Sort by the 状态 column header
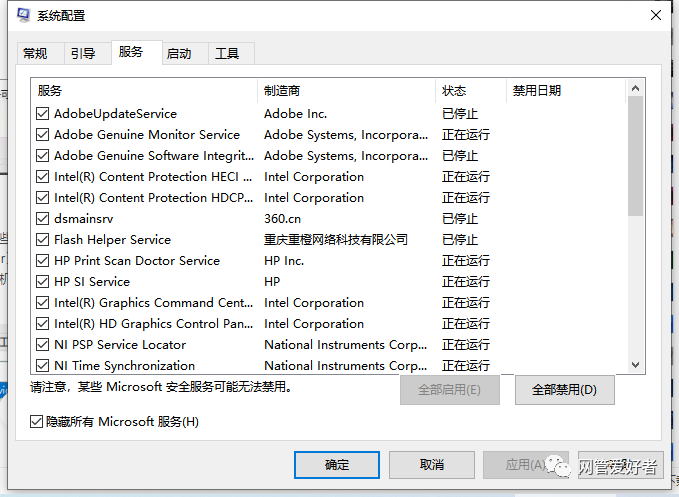679x497 pixels. (x=471, y=91)
